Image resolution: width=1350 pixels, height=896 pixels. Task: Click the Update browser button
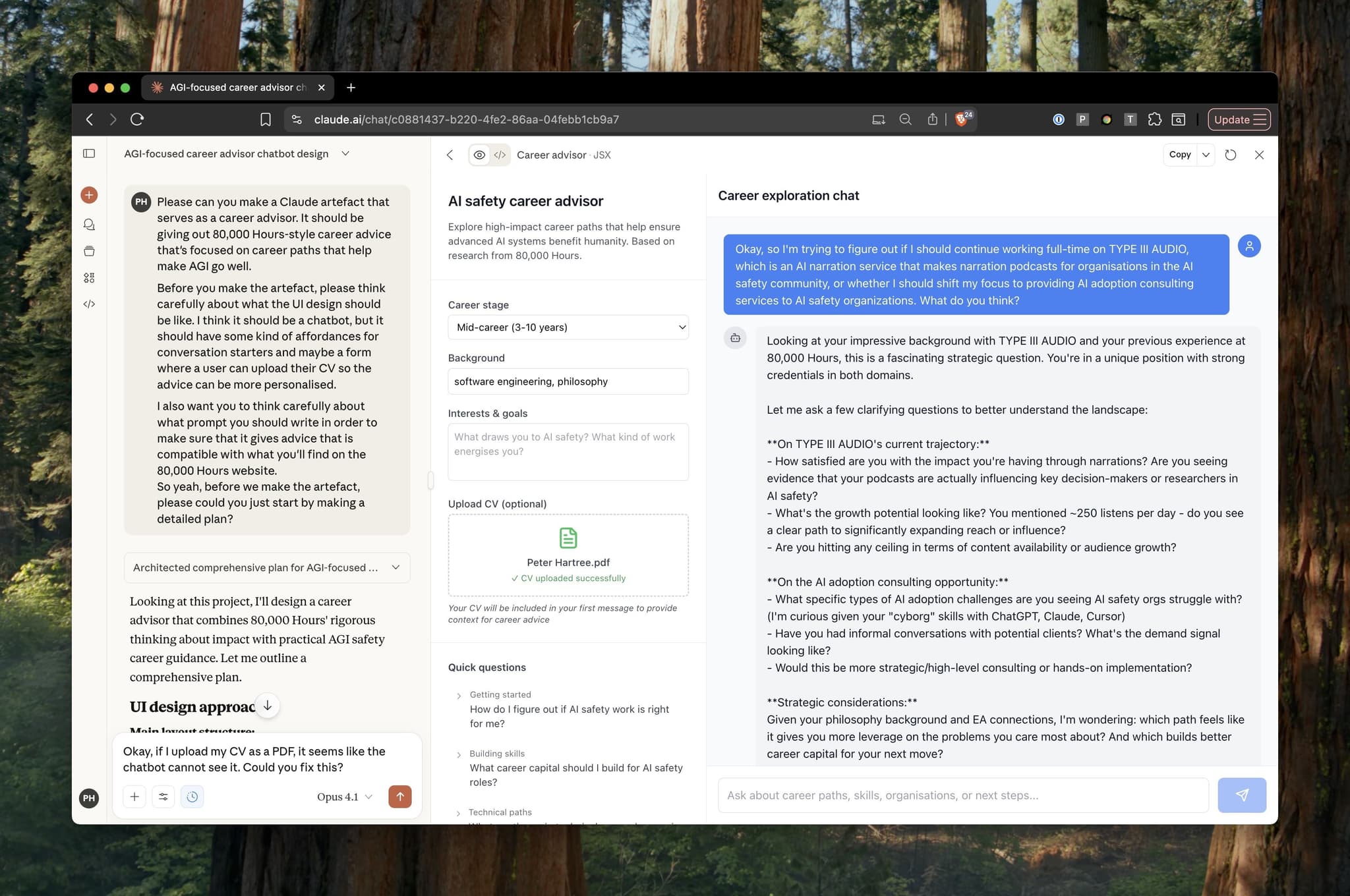[x=1238, y=119]
